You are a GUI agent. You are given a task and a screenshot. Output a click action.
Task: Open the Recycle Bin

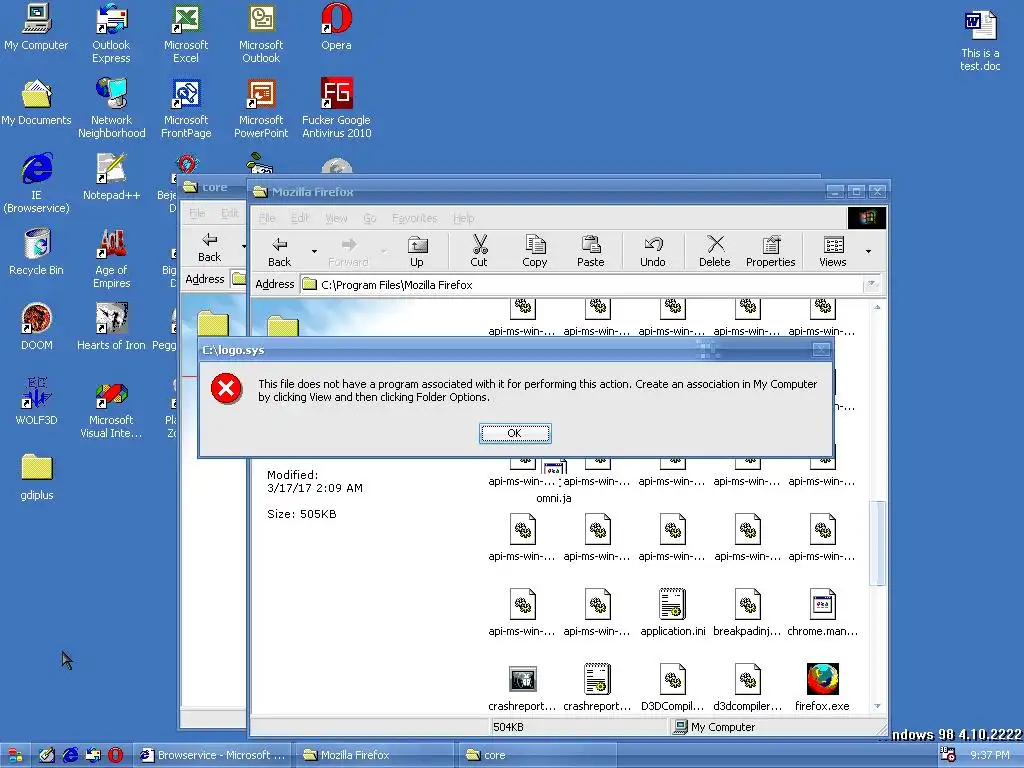click(x=36, y=253)
